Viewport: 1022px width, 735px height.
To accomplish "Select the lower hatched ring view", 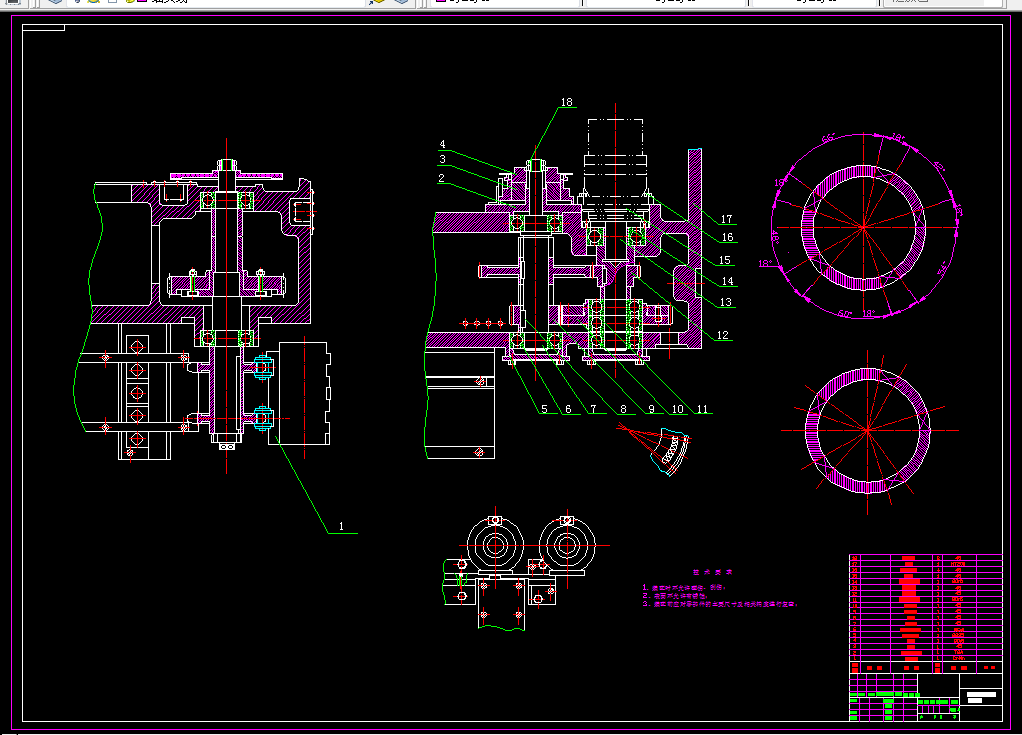I will coord(868,430).
